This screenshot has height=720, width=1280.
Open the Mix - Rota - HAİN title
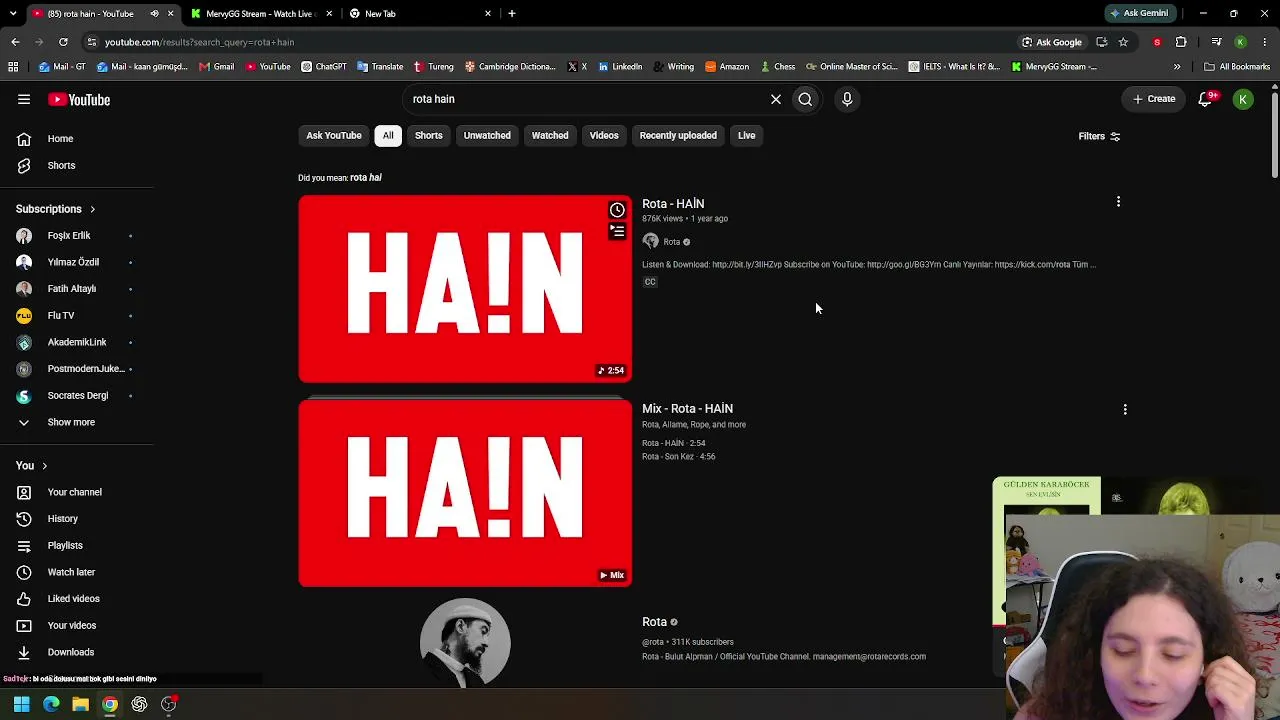[687, 409]
